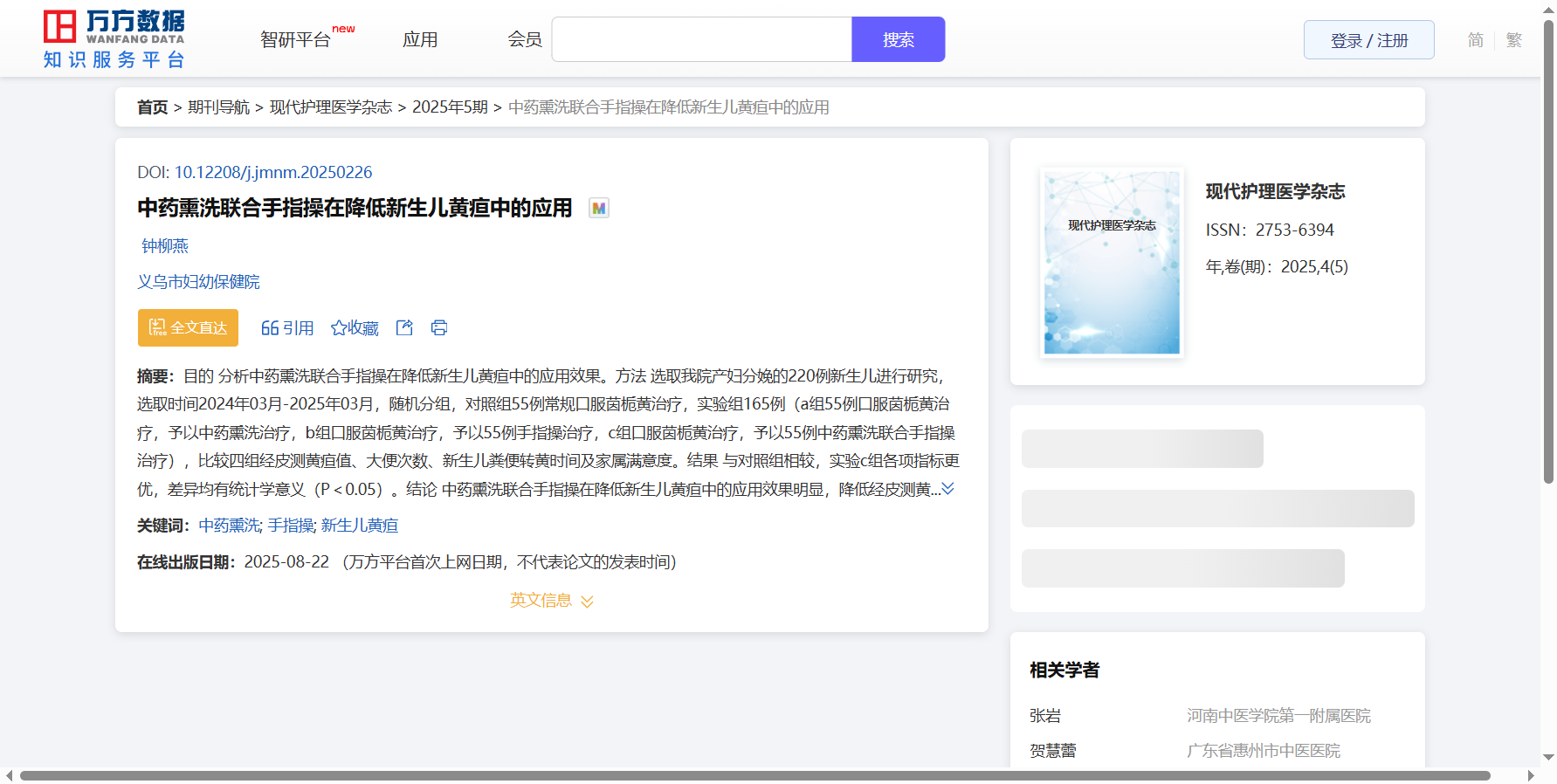
Task: Expand the truncated abstract text arrow
Action: (x=948, y=489)
